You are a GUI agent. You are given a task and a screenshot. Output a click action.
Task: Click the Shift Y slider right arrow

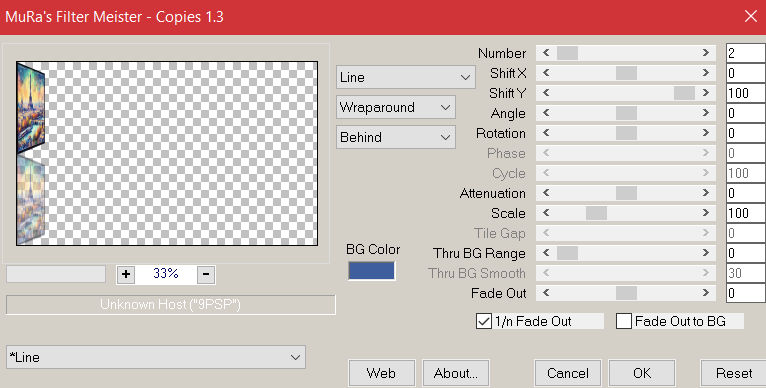click(705, 93)
